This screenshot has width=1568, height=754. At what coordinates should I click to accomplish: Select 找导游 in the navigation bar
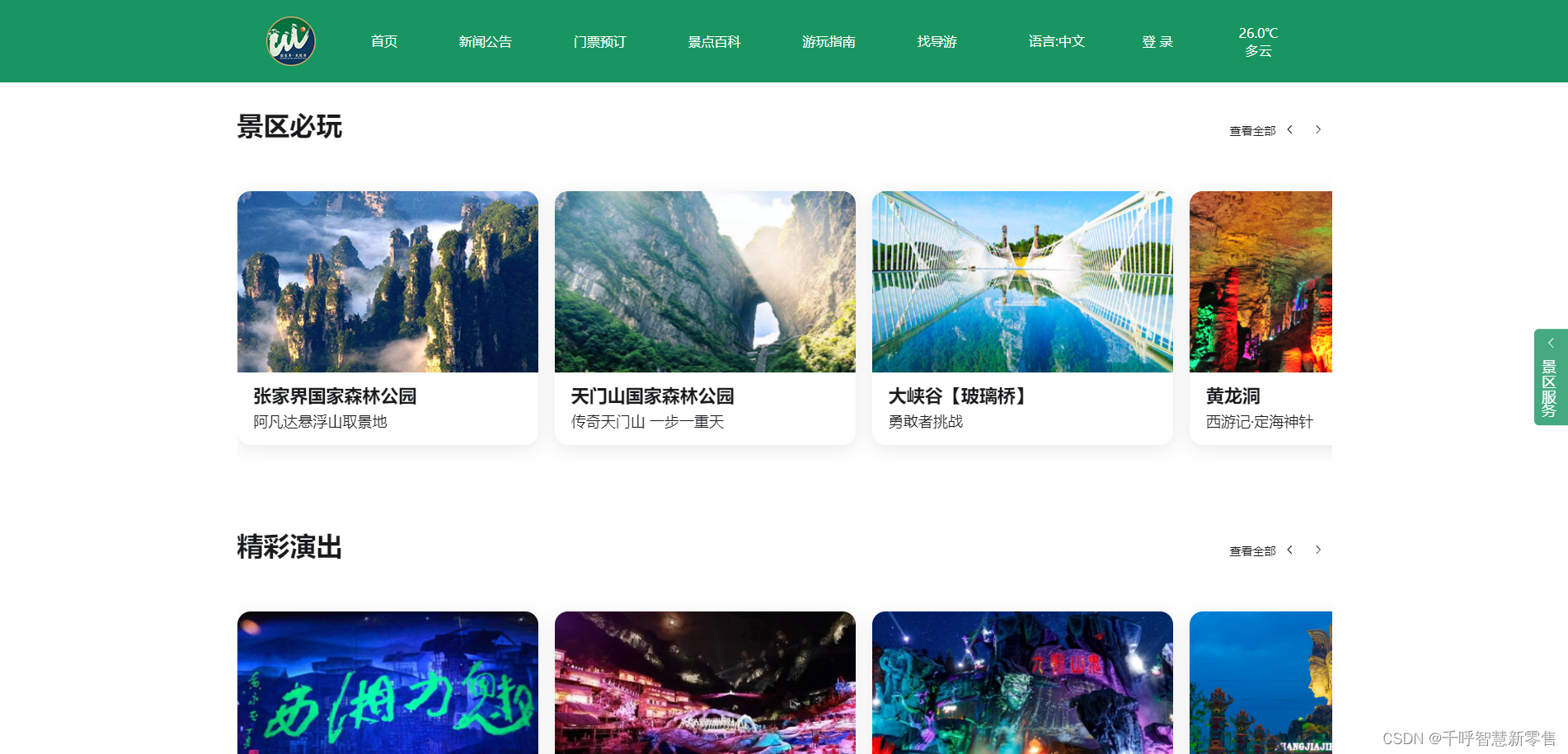pyautogui.click(x=937, y=41)
